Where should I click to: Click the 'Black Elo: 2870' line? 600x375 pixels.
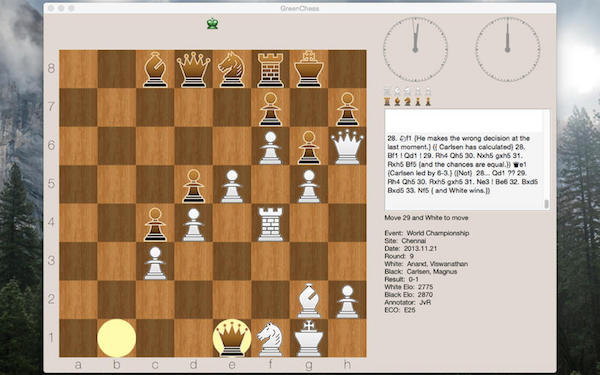coord(409,295)
